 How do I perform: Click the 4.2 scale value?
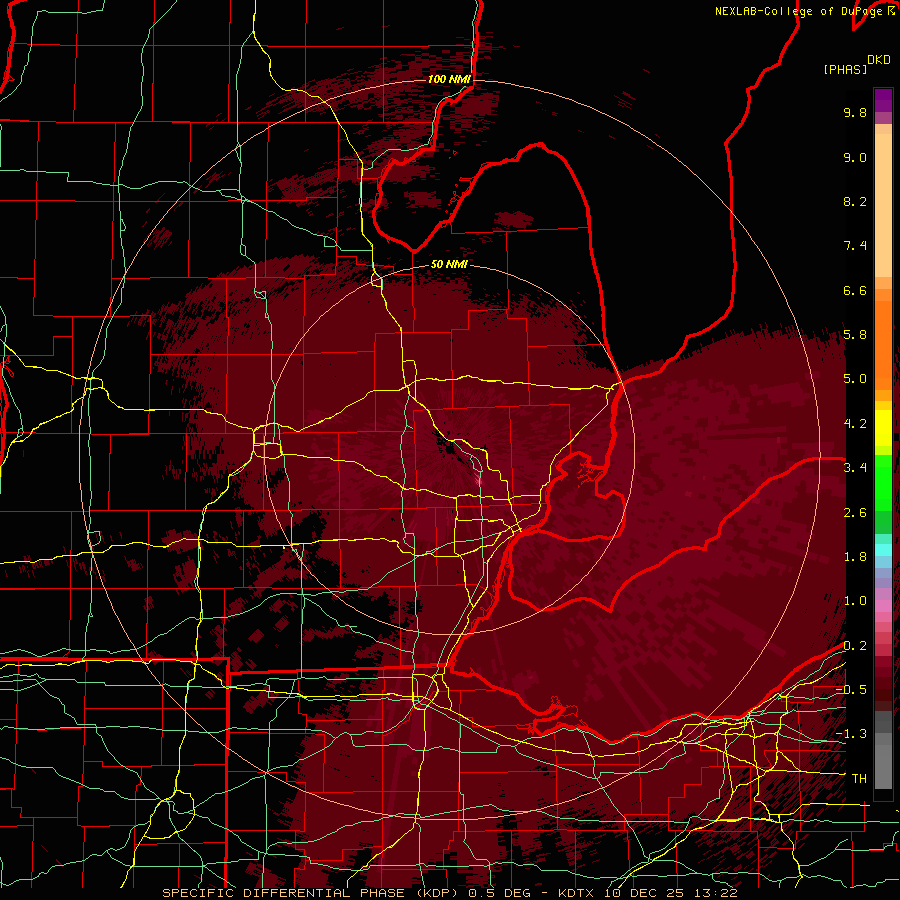(x=855, y=424)
